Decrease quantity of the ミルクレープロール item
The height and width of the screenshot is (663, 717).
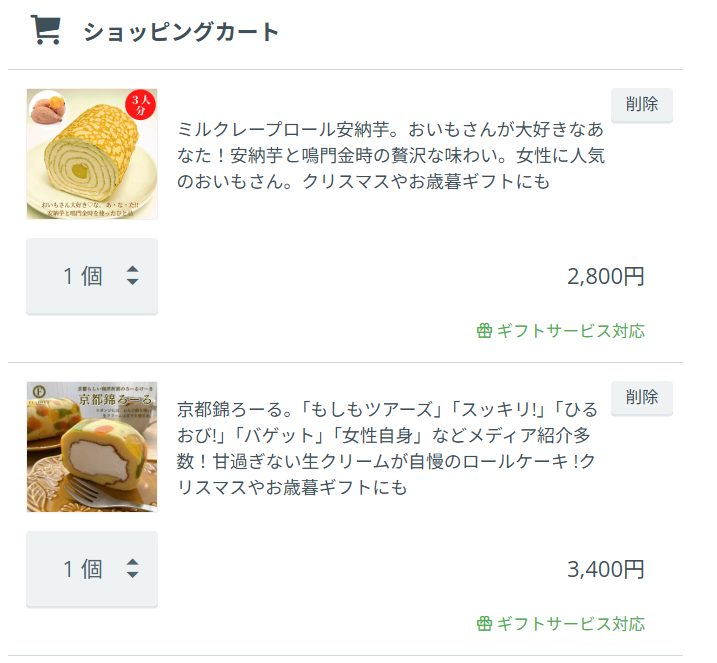(x=132, y=283)
